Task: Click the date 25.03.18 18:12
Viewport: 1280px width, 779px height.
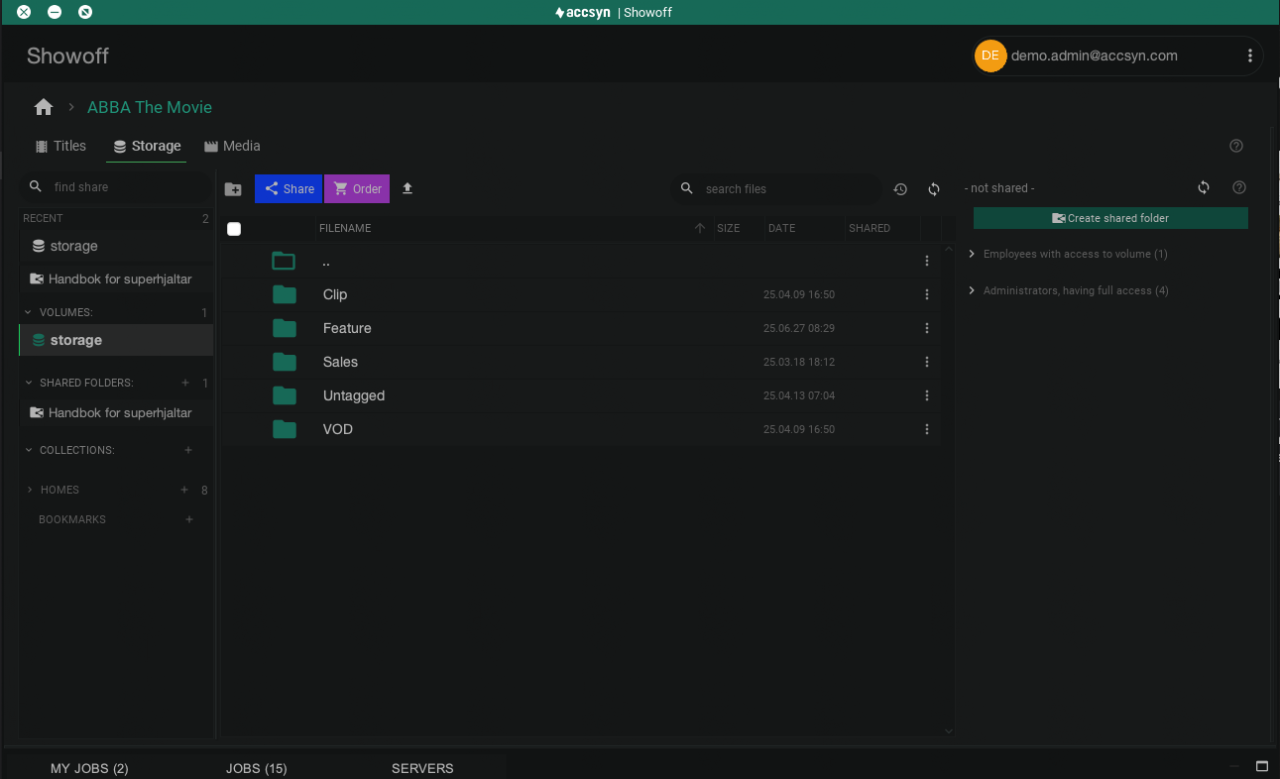Action: coord(799,362)
